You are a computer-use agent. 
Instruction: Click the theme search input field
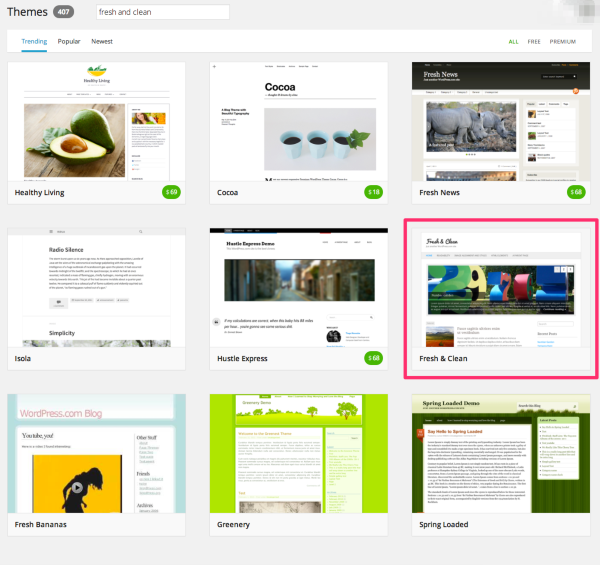(162, 12)
